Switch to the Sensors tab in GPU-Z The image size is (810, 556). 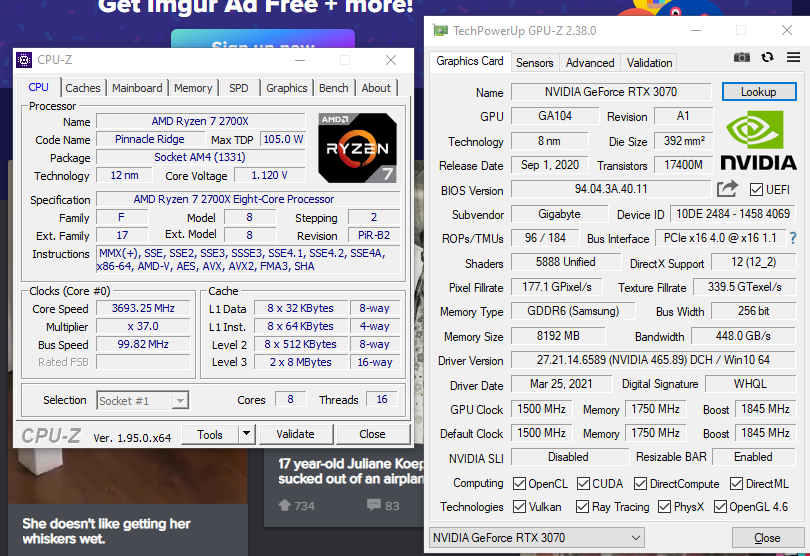[x=535, y=63]
